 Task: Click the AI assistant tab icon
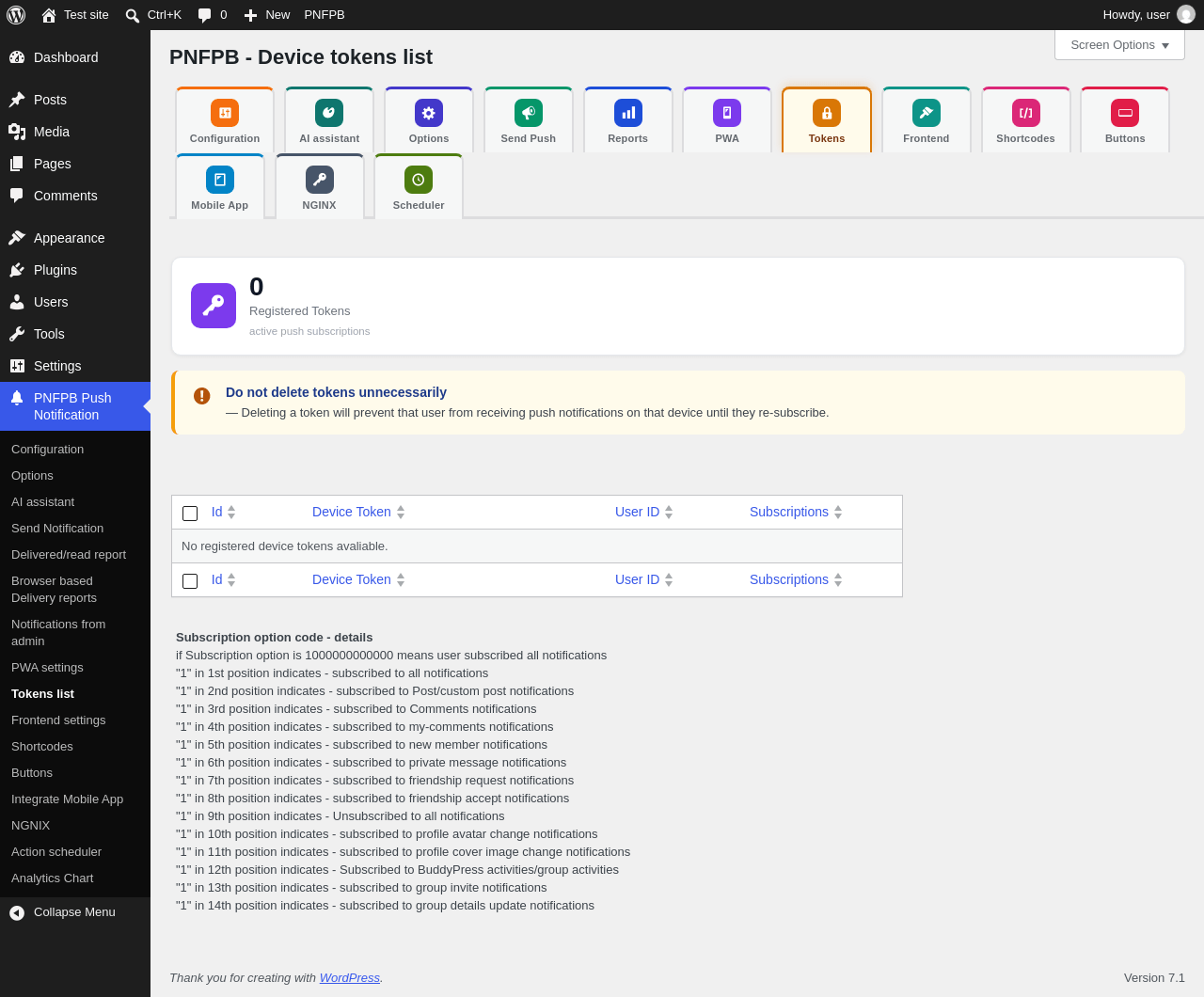[329, 113]
